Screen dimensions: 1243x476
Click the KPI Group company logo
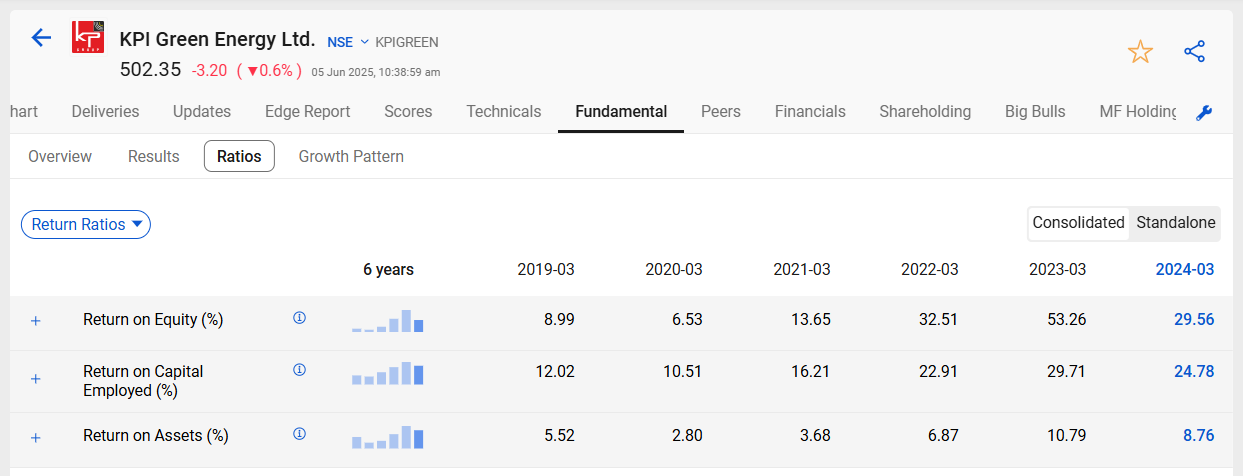click(87, 38)
